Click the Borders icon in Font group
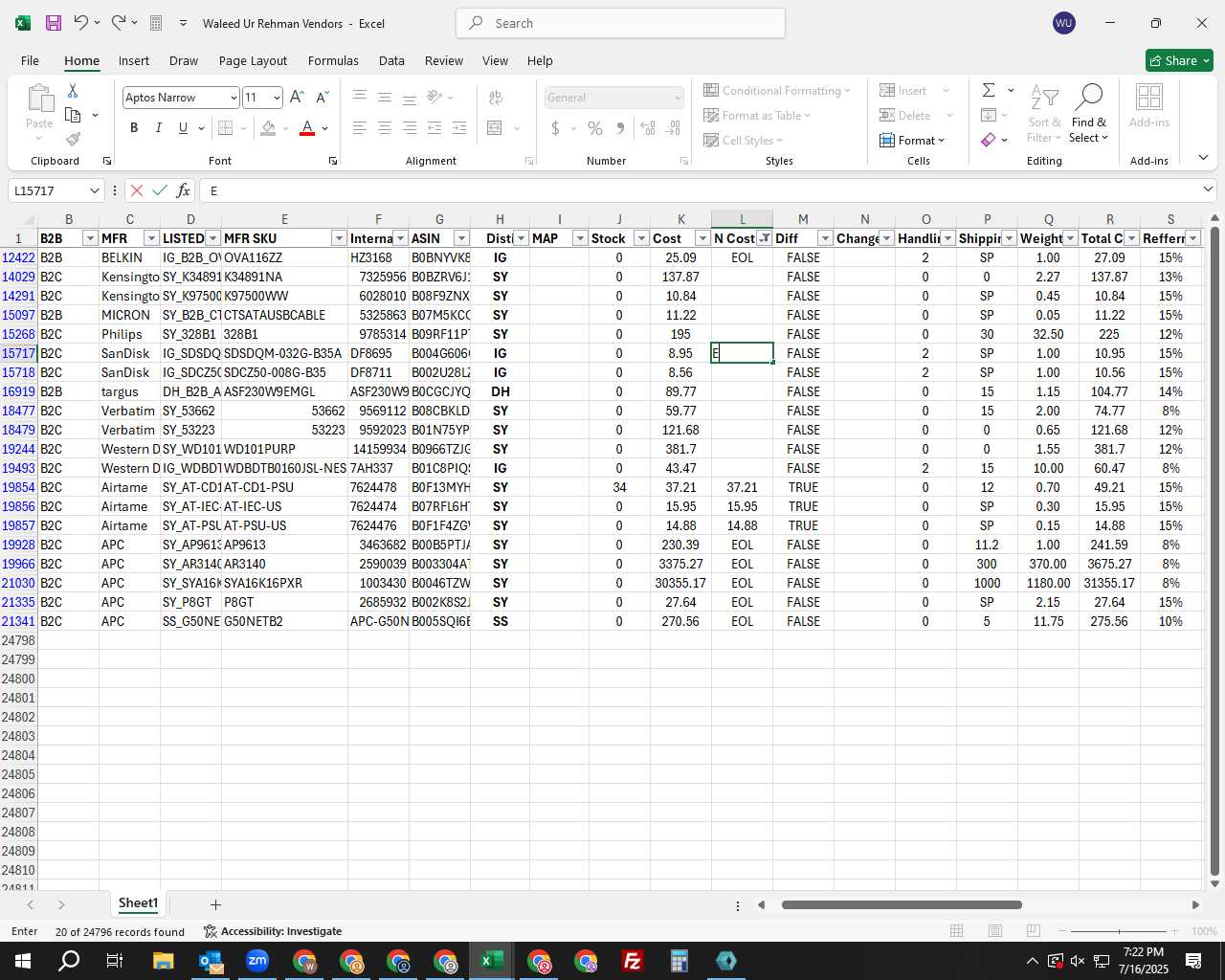1225x980 pixels. [226, 127]
